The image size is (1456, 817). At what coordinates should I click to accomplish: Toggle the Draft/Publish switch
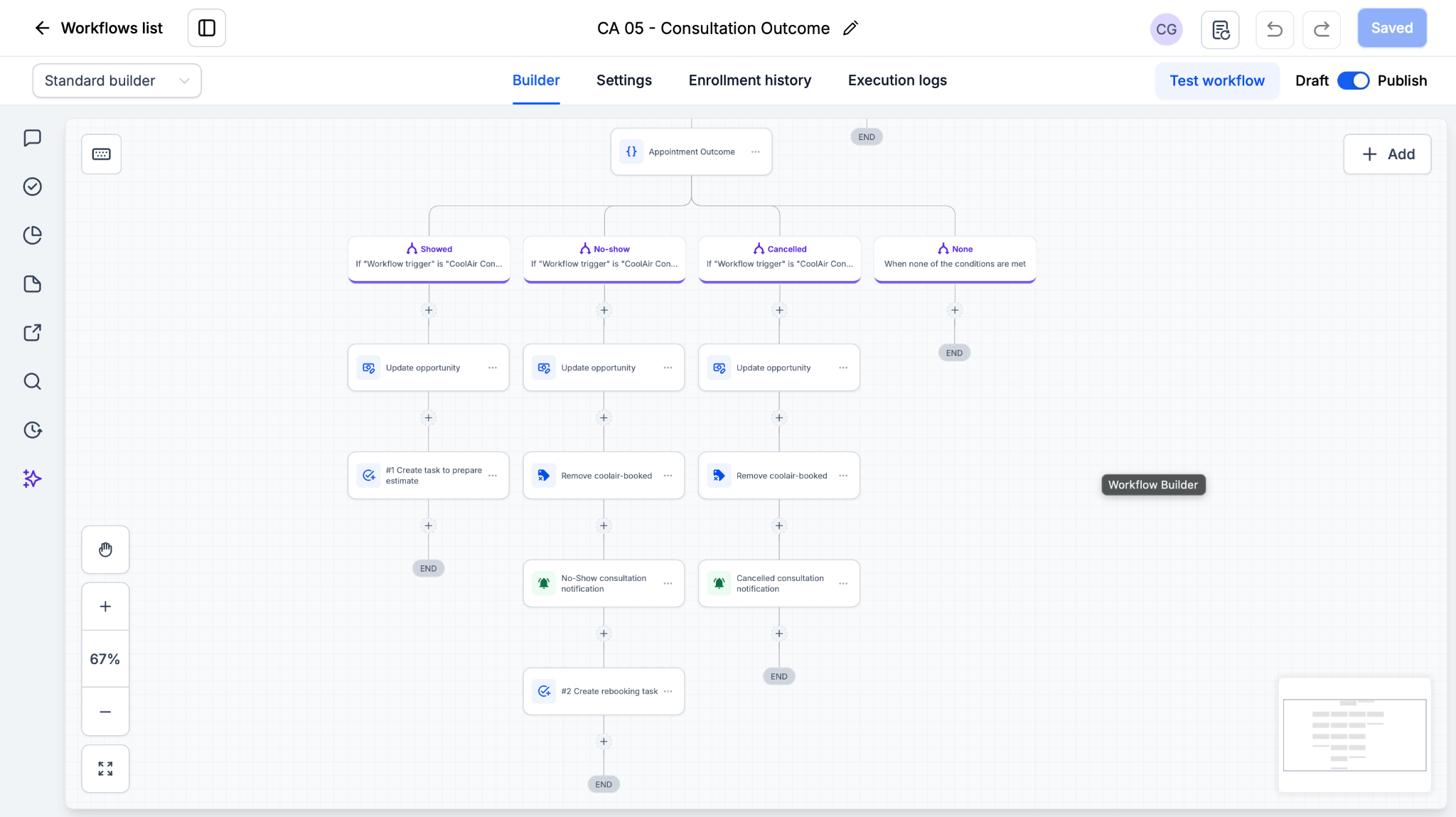[x=1353, y=80]
